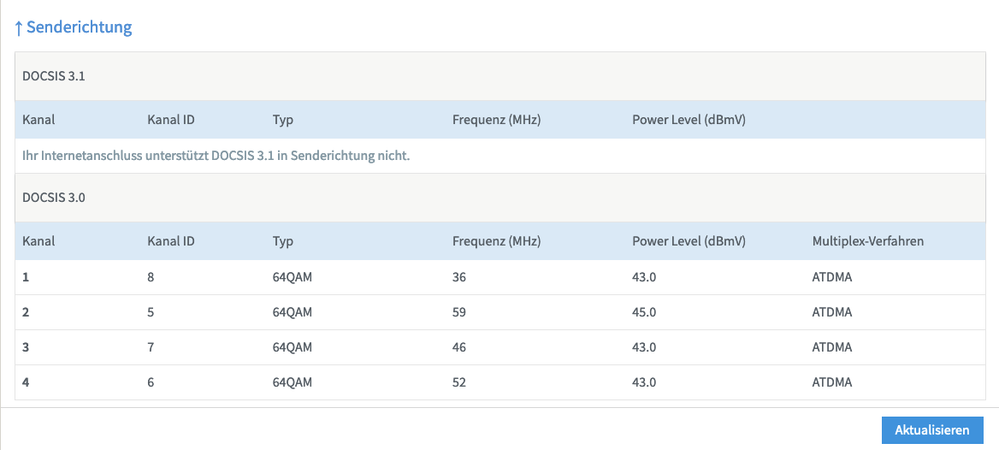Select channel 1 row number
The width and height of the screenshot is (999, 450).
point(26,277)
